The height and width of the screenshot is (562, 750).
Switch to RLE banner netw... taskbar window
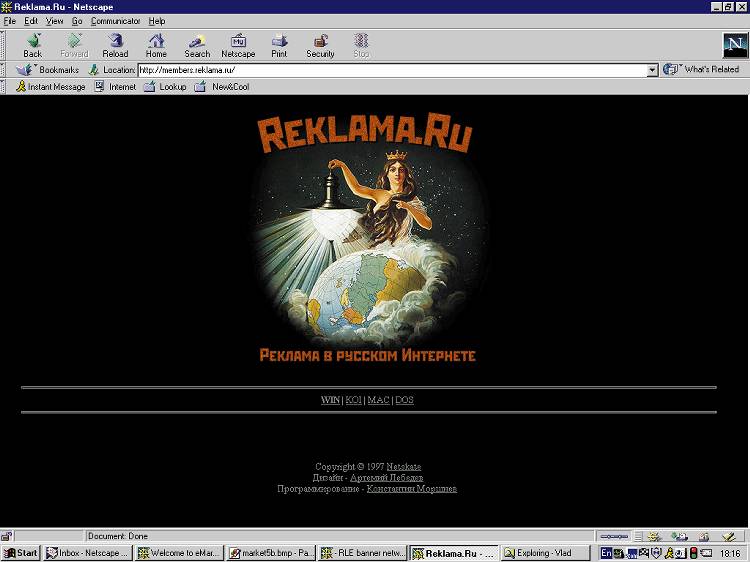363,553
